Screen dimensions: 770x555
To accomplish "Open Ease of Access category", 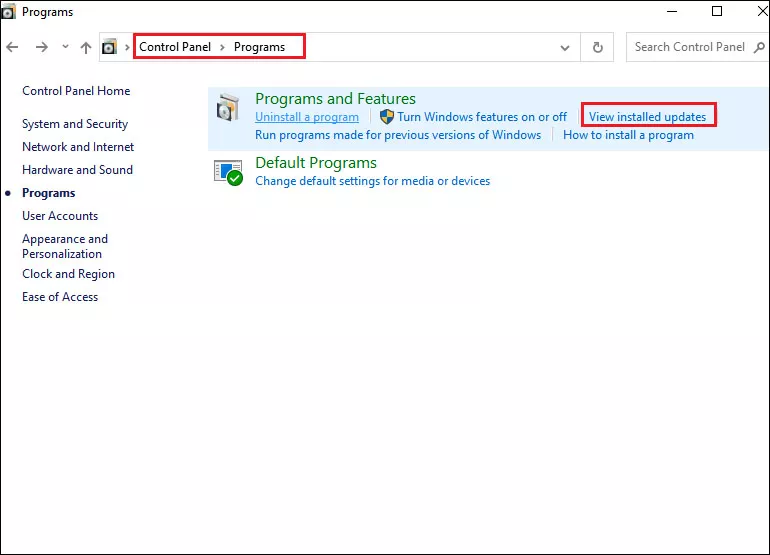I will (x=60, y=297).
